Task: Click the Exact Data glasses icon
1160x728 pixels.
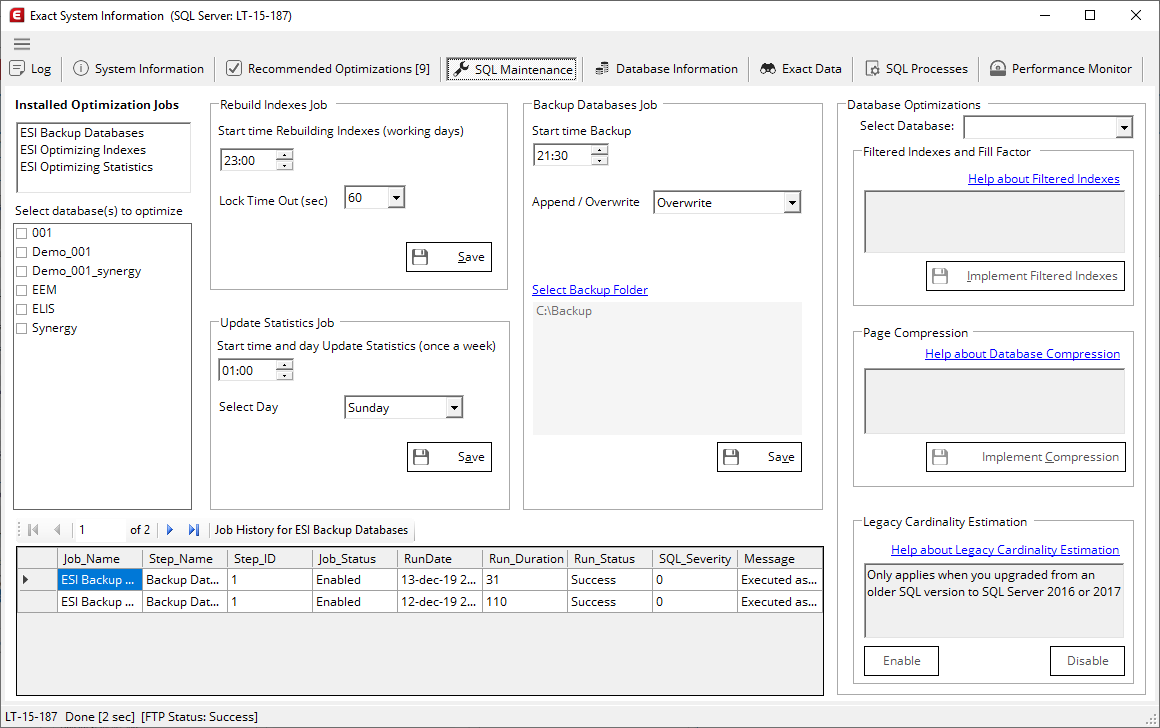Action: [769, 69]
